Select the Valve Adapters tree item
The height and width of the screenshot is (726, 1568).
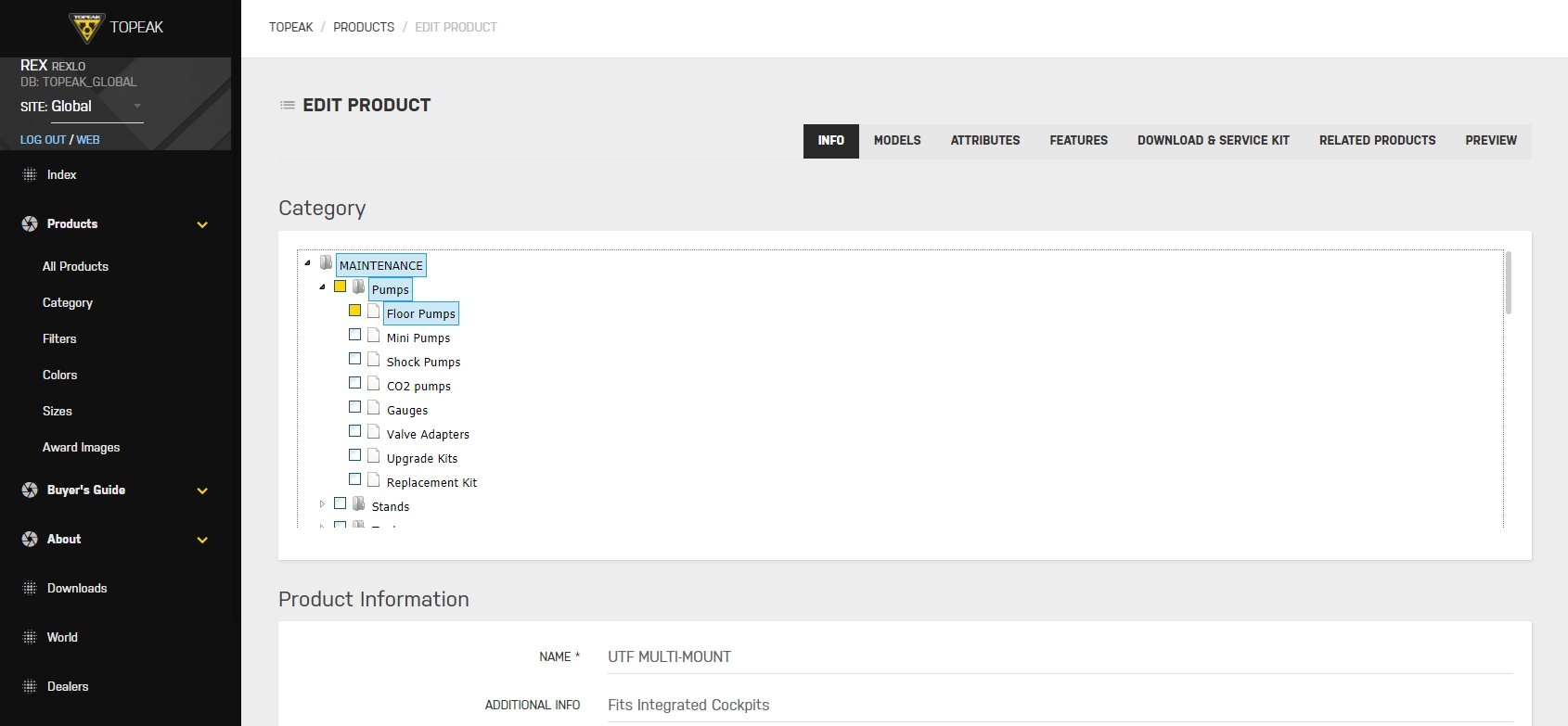(x=428, y=434)
